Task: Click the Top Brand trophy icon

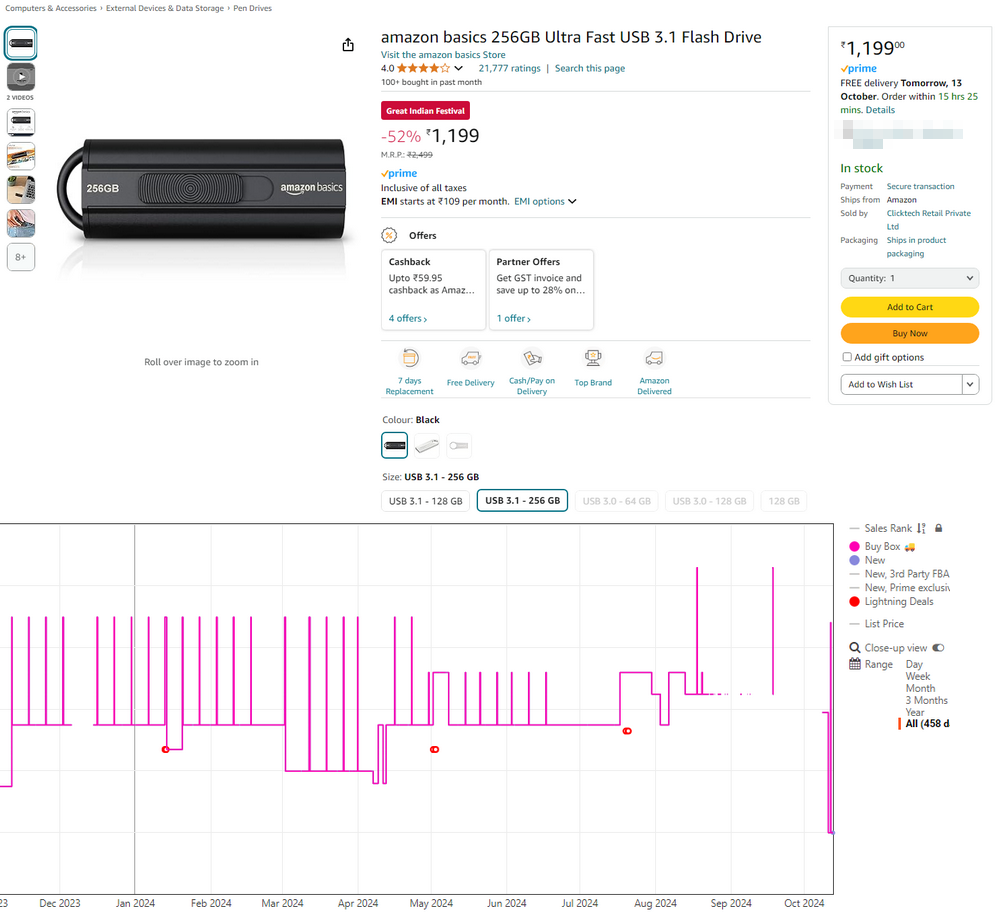Action: pos(593,358)
